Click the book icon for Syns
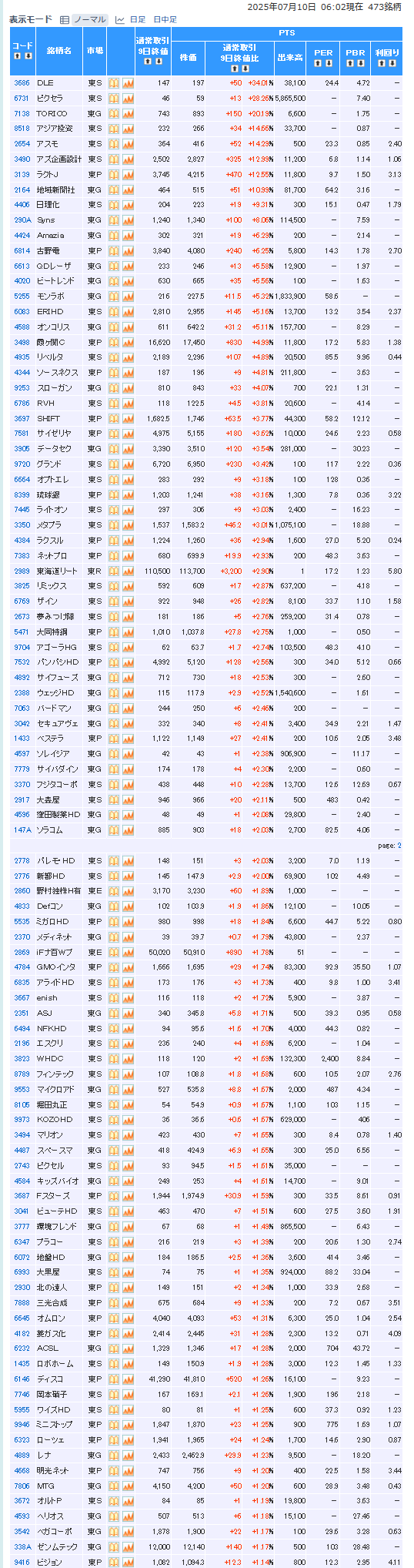Viewport: 414px width, 1568px height. pyautogui.click(x=113, y=220)
